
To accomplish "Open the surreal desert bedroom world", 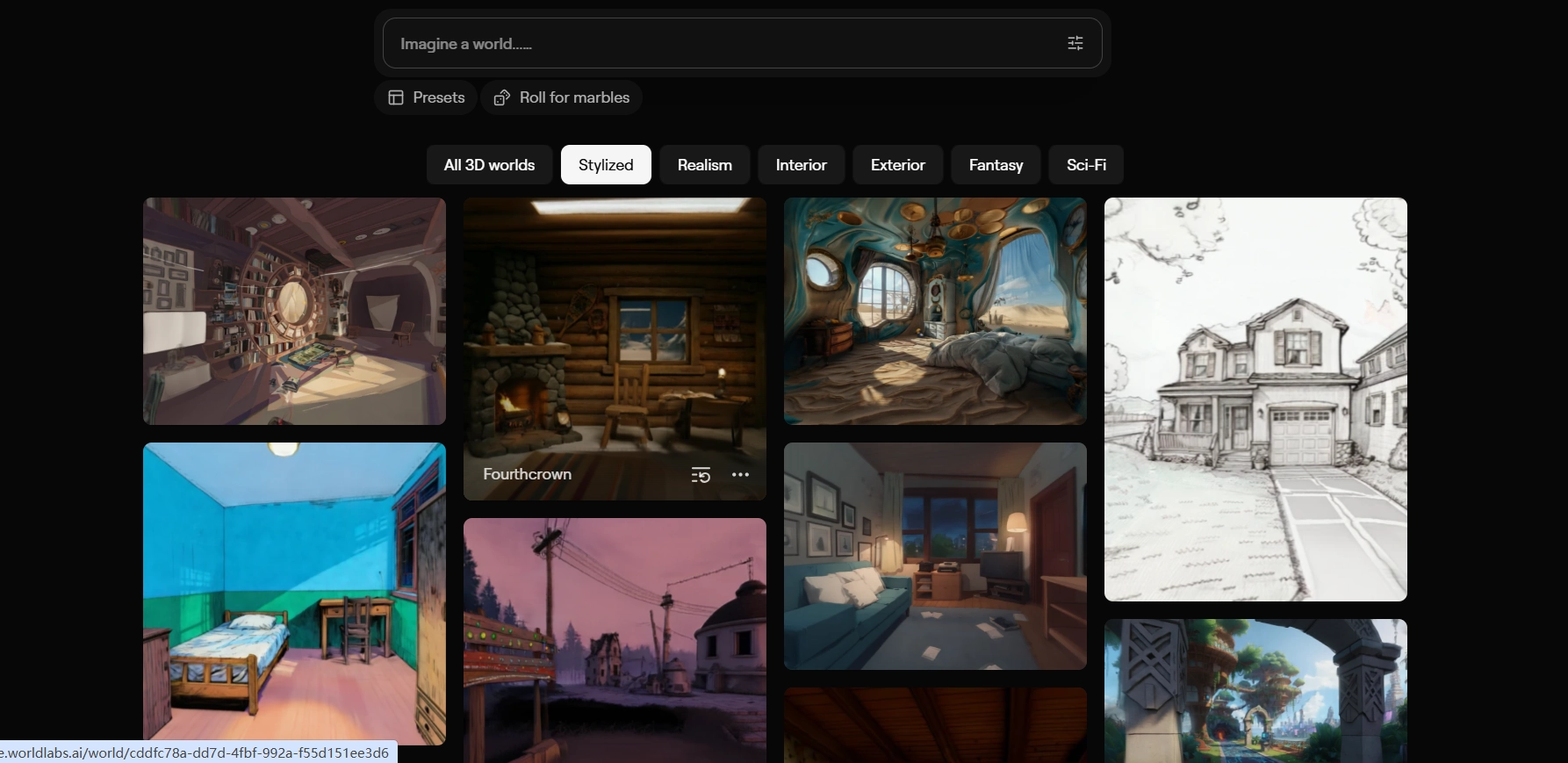I will pos(935,311).
